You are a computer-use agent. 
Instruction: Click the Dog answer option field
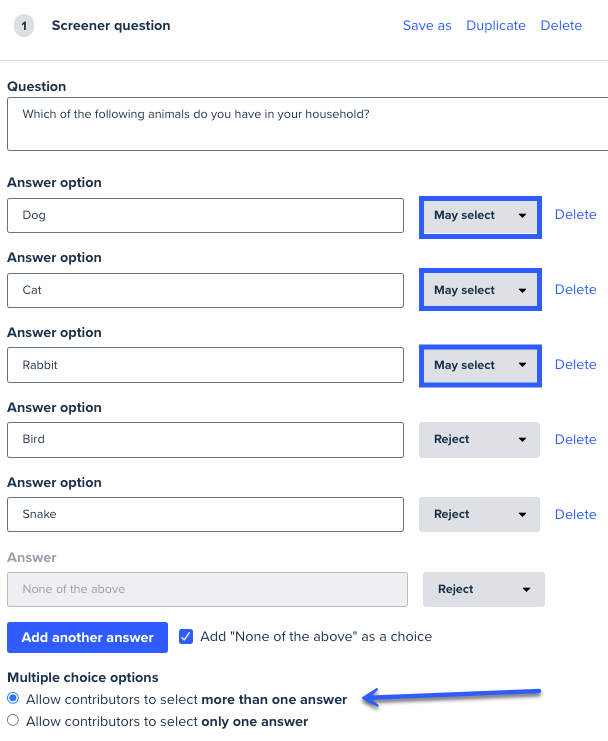[x=205, y=215]
